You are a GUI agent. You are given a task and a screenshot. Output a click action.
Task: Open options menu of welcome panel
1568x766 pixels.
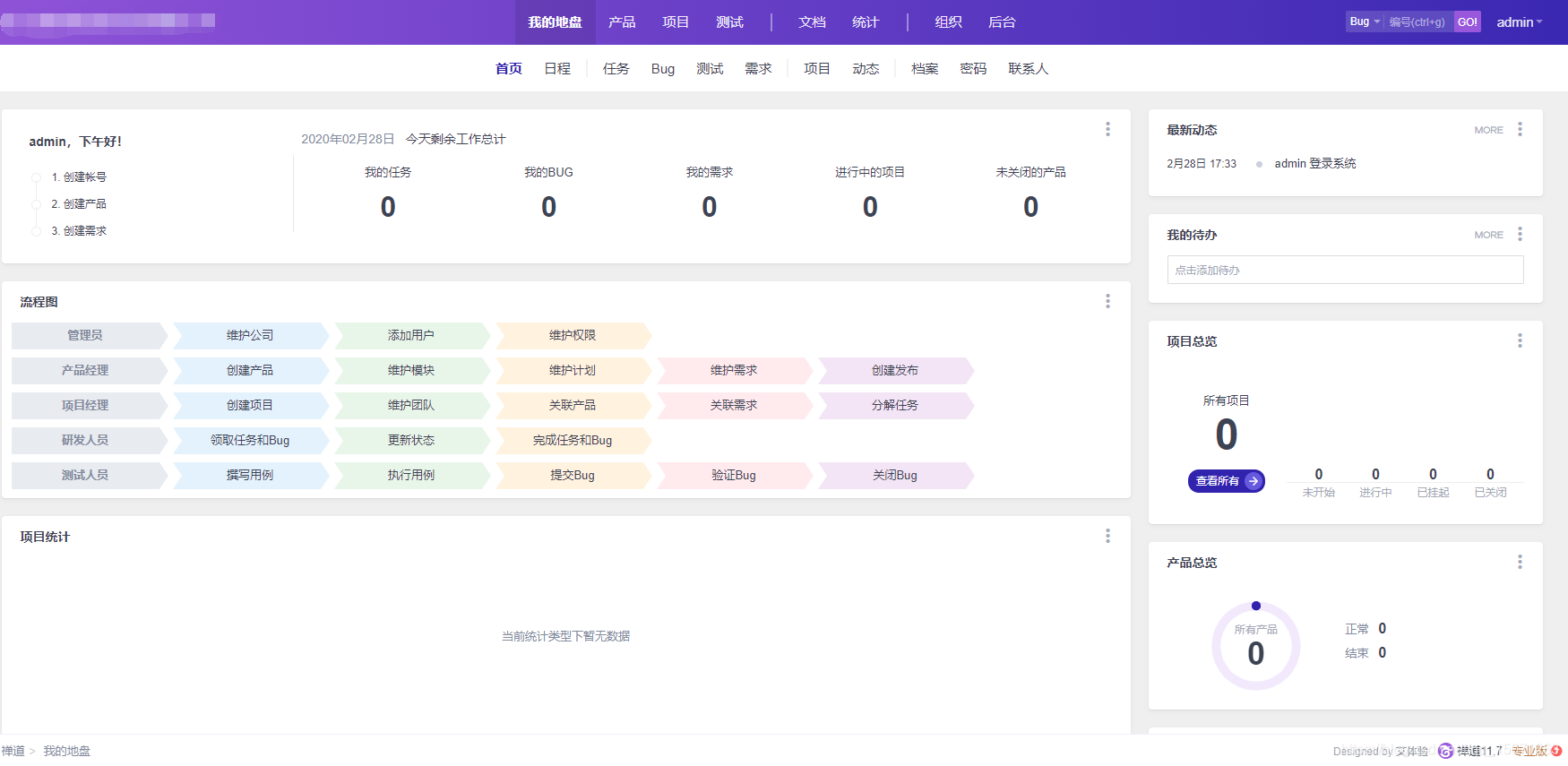(x=1107, y=129)
